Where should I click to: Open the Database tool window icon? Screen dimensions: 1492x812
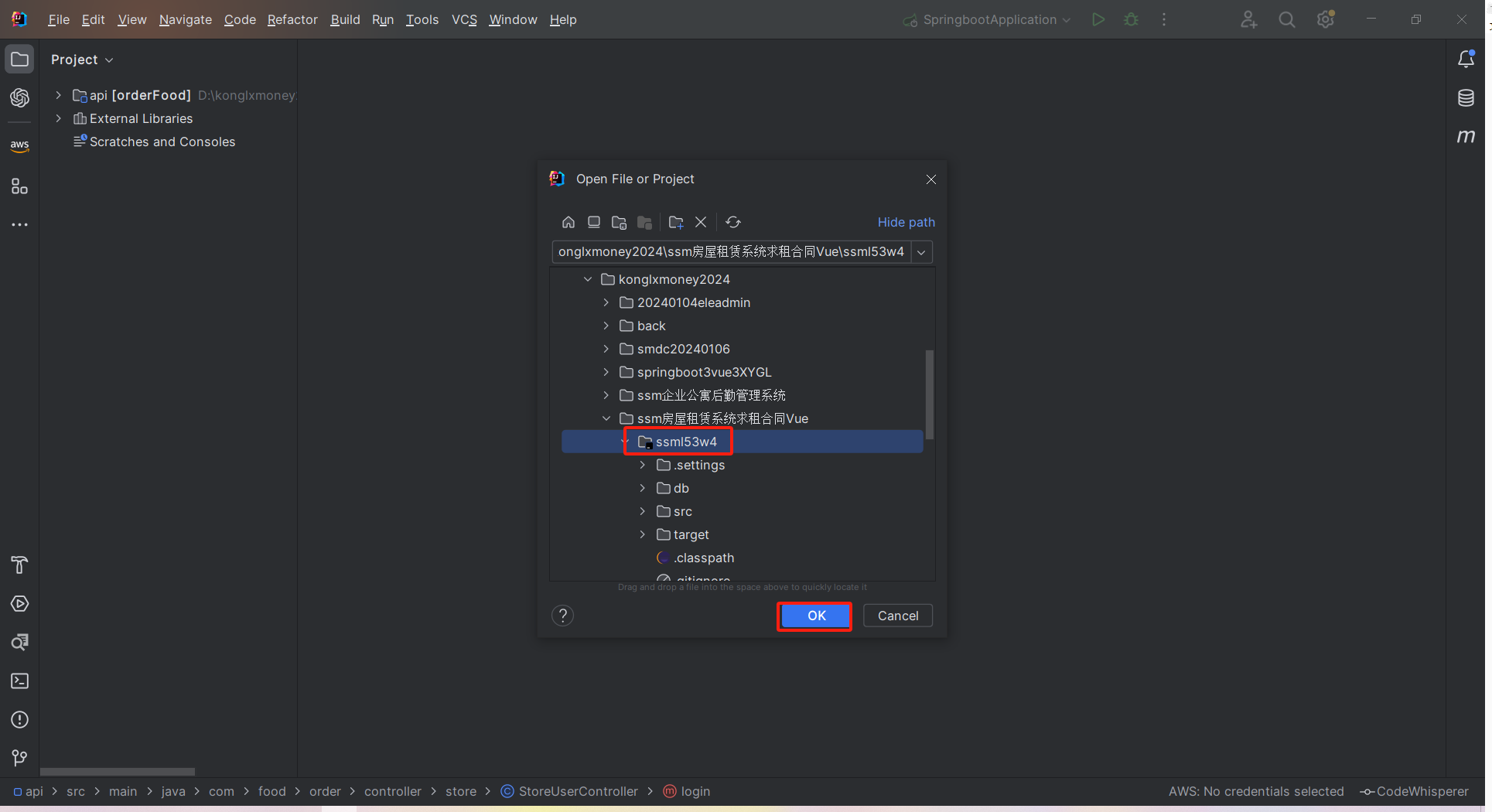(x=1466, y=98)
